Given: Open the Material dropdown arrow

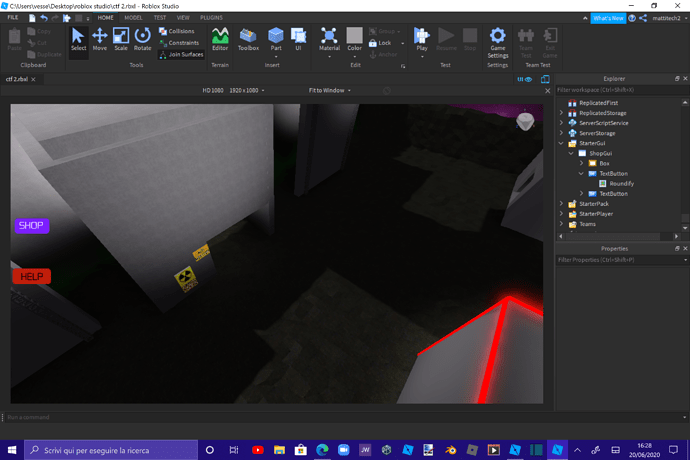Looking at the screenshot, I should point(329,57).
